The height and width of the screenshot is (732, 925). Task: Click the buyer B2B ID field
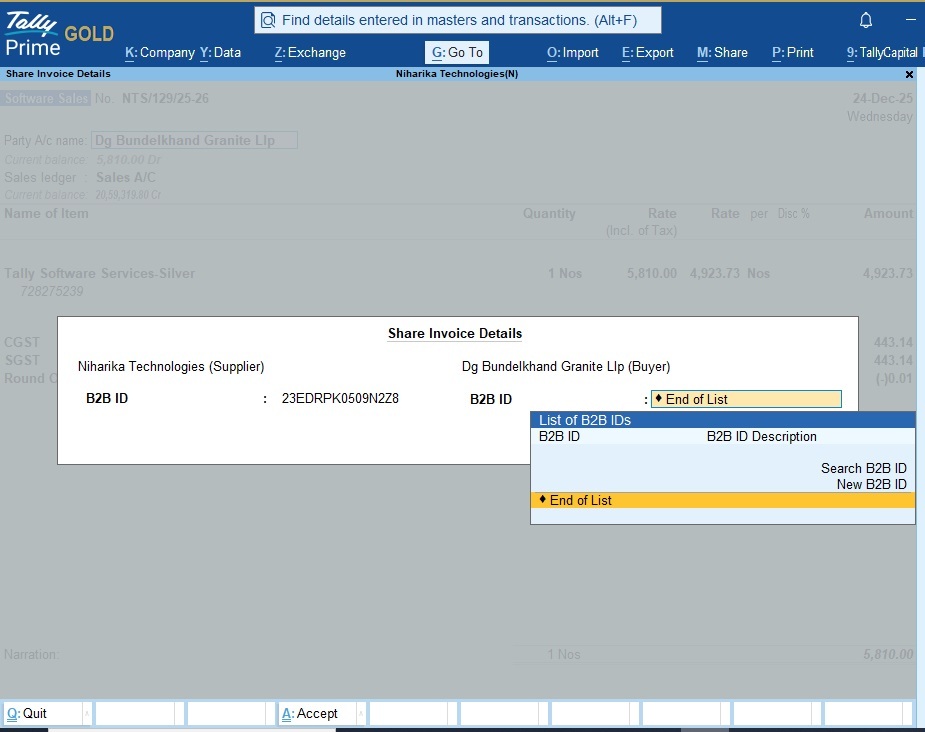point(746,399)
